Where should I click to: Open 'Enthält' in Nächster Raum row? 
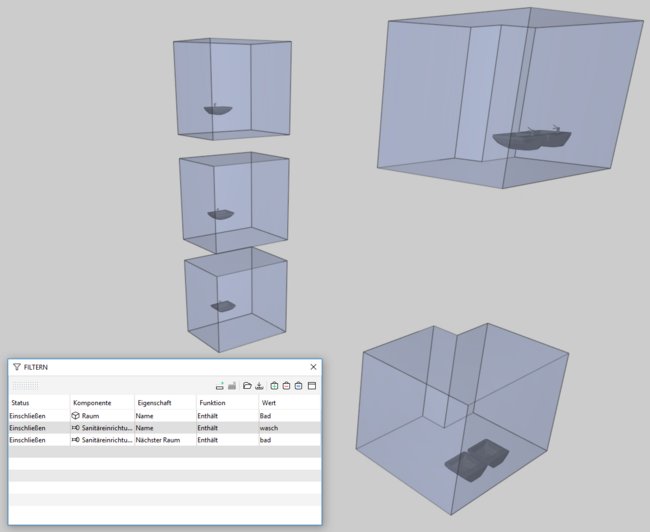coord(227,440)
